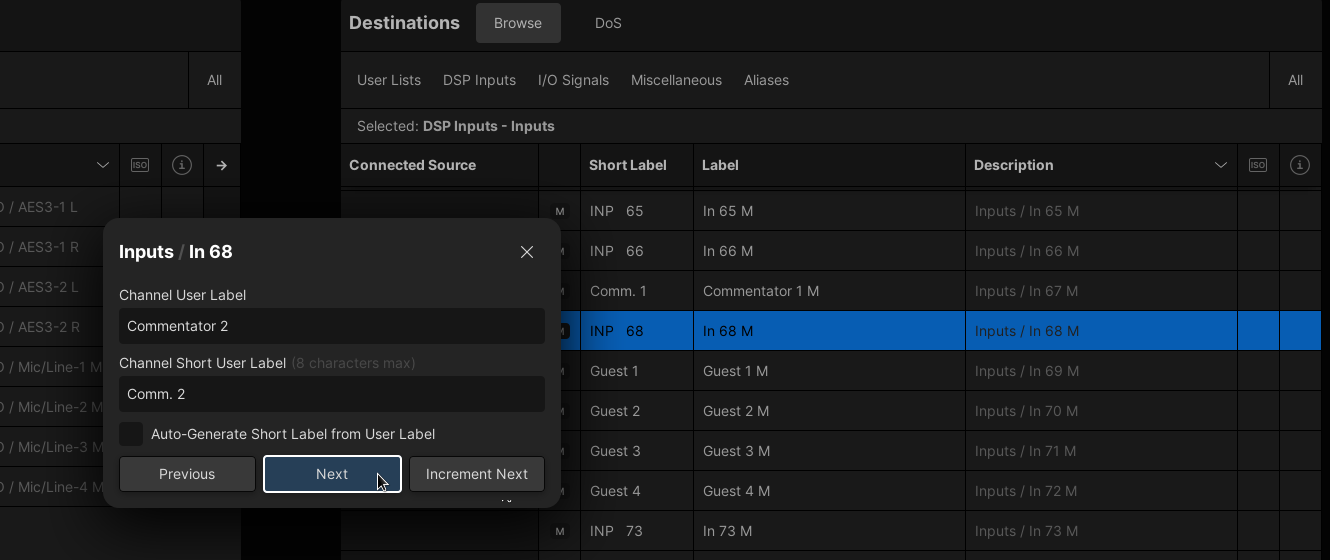Click the ISO icon in the left source panel
Screen dimensions: 1330x560
pyautogui.click(x=140, y=165)
